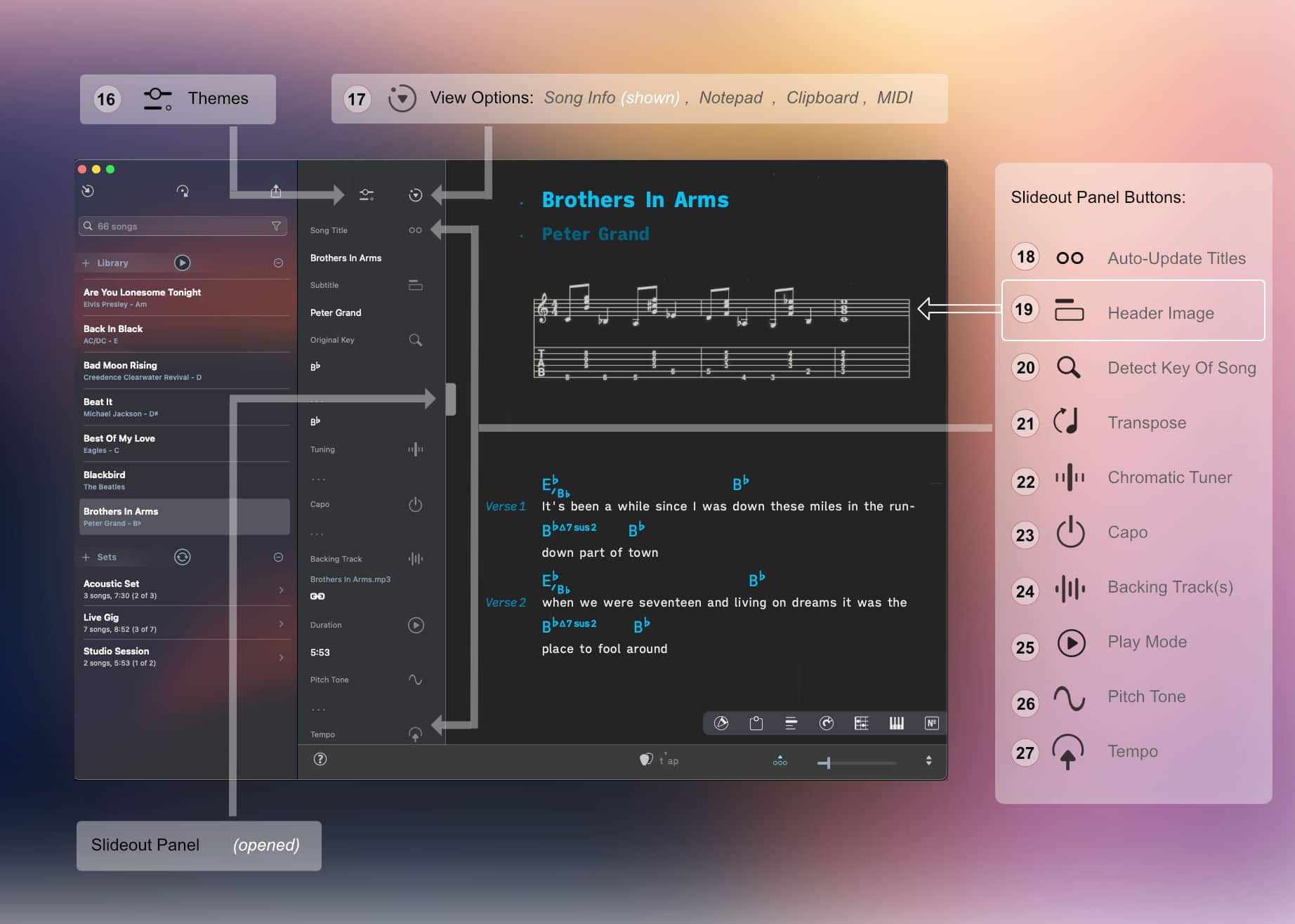Click the Verse 1 section label
This screenshot has width=1295, height=924.
506,506
